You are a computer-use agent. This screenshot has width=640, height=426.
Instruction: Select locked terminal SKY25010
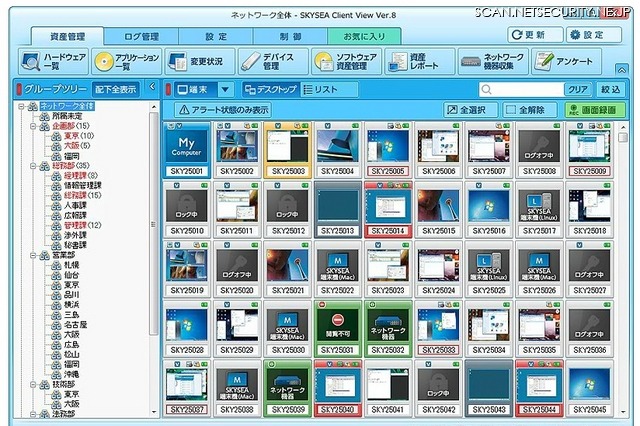pos(186,209)
